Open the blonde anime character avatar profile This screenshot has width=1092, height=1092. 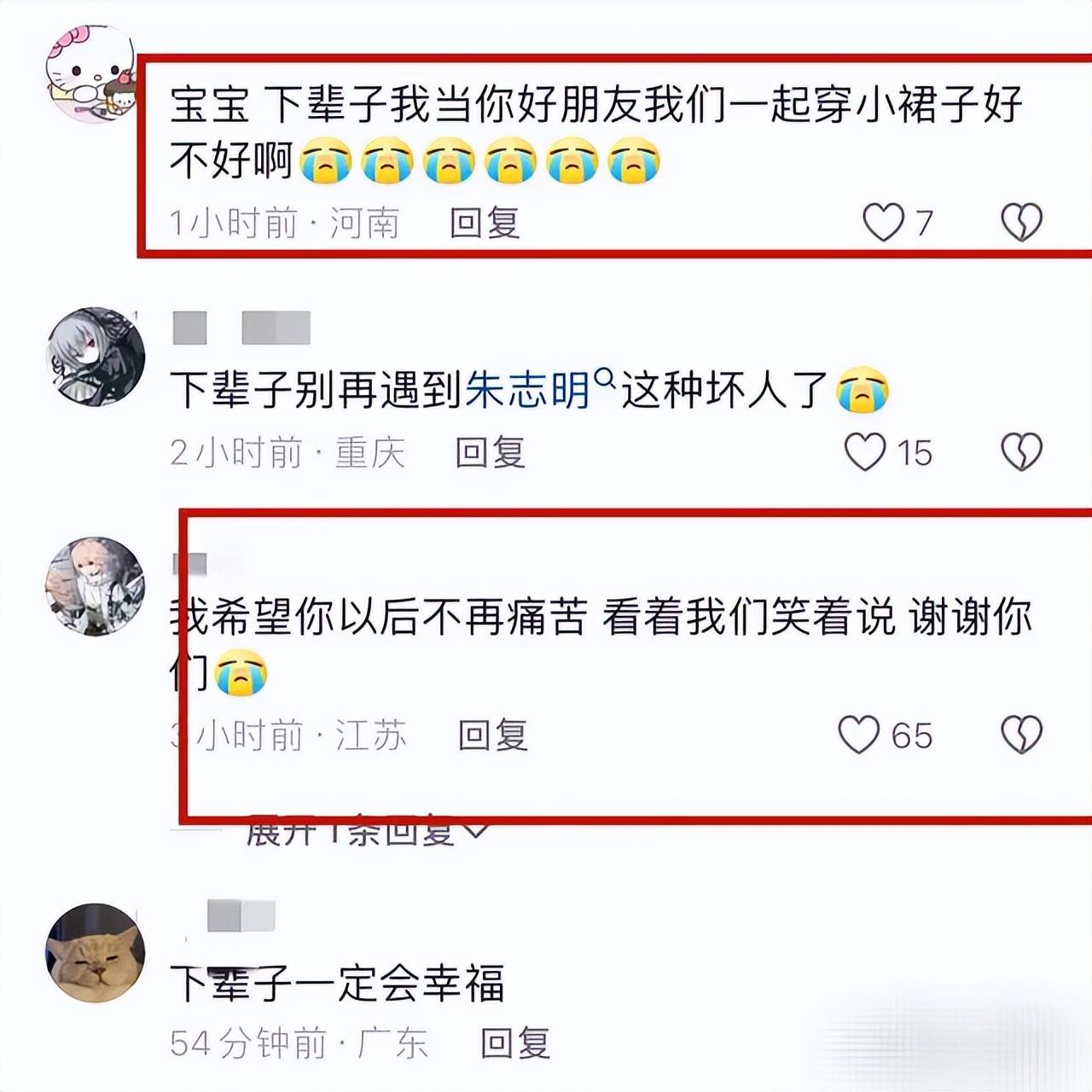coord(95,586)
